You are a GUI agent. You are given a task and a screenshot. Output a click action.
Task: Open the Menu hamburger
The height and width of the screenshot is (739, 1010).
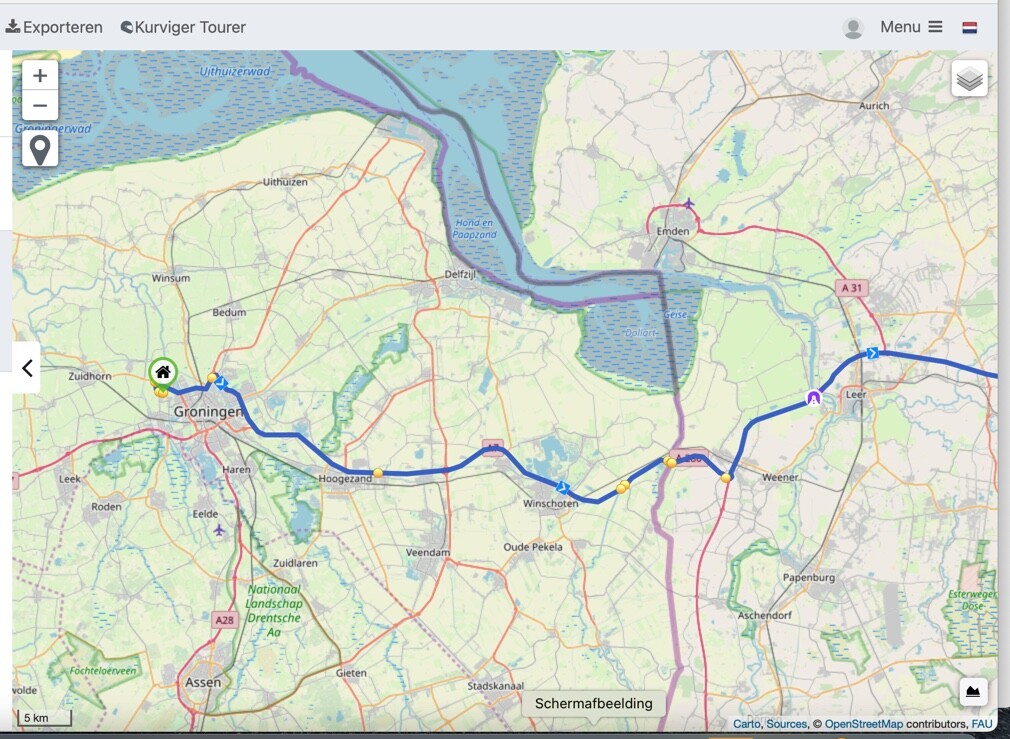[x=911, y=27]
